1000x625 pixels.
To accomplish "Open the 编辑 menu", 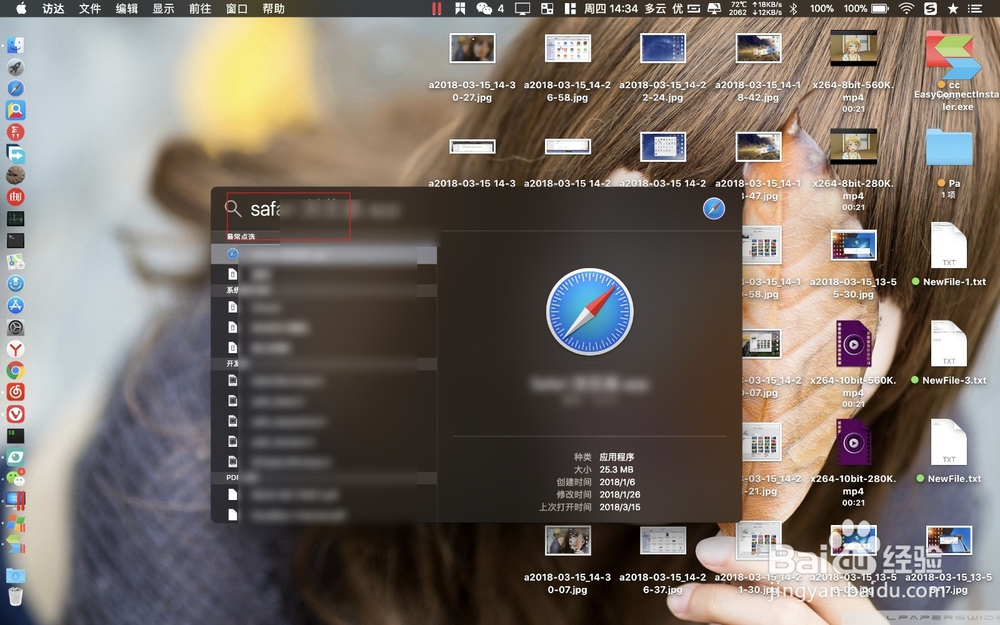I will pyautogui.click(x=127, y=8).
